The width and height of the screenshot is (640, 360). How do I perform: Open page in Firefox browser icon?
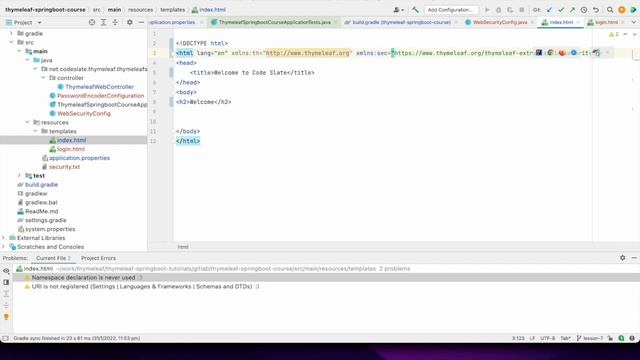click(x=562, y=52)
